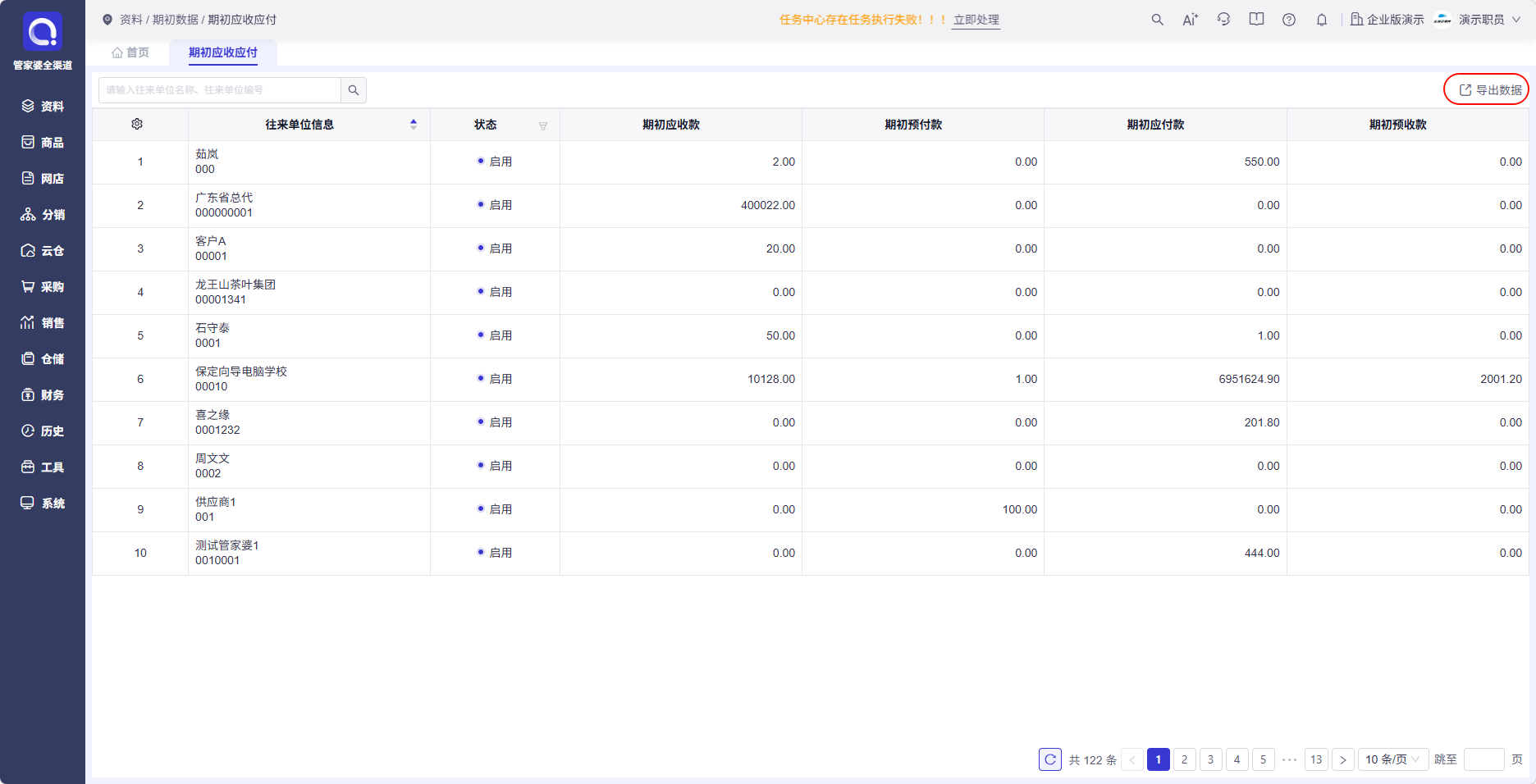1536x784 pixels.
Task: Open the 分销 sidebar menu
Action: point(43,215)
